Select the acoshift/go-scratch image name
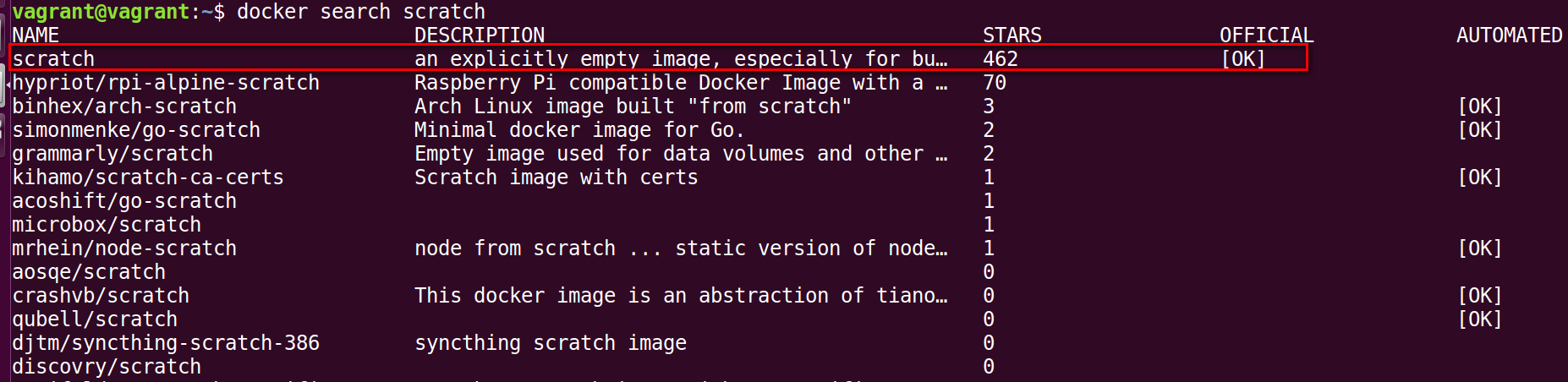Viewport: 1568px width, 382px height. [x=124, y=201]
